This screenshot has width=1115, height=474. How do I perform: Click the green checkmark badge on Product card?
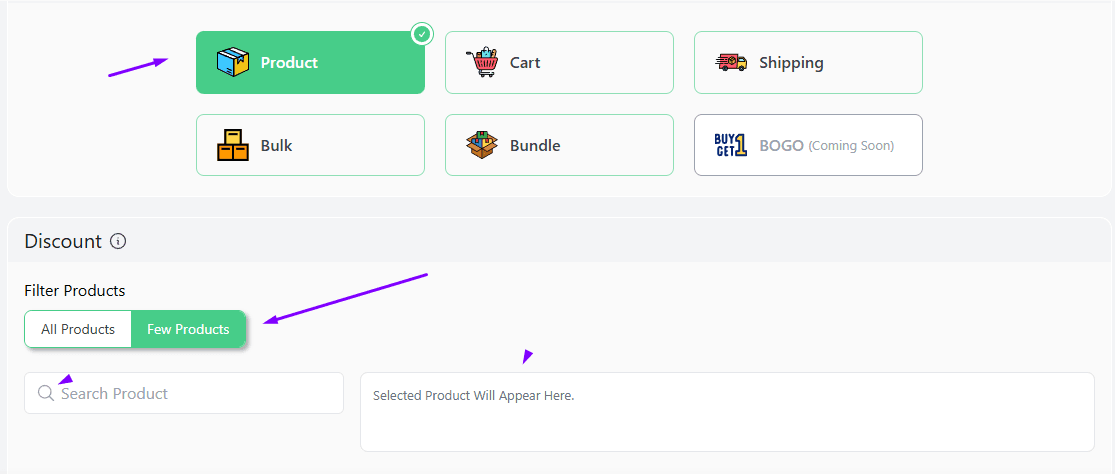[x=422, y=33]
